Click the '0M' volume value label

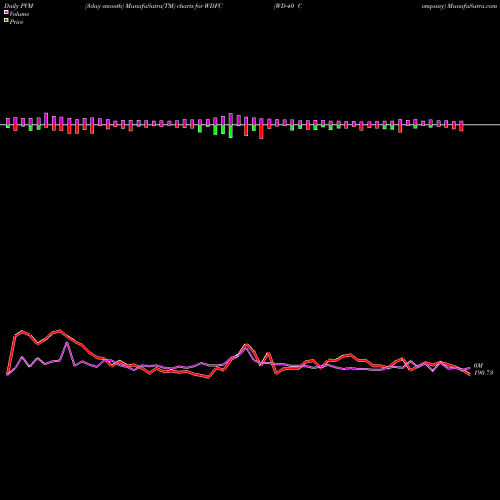478,366
